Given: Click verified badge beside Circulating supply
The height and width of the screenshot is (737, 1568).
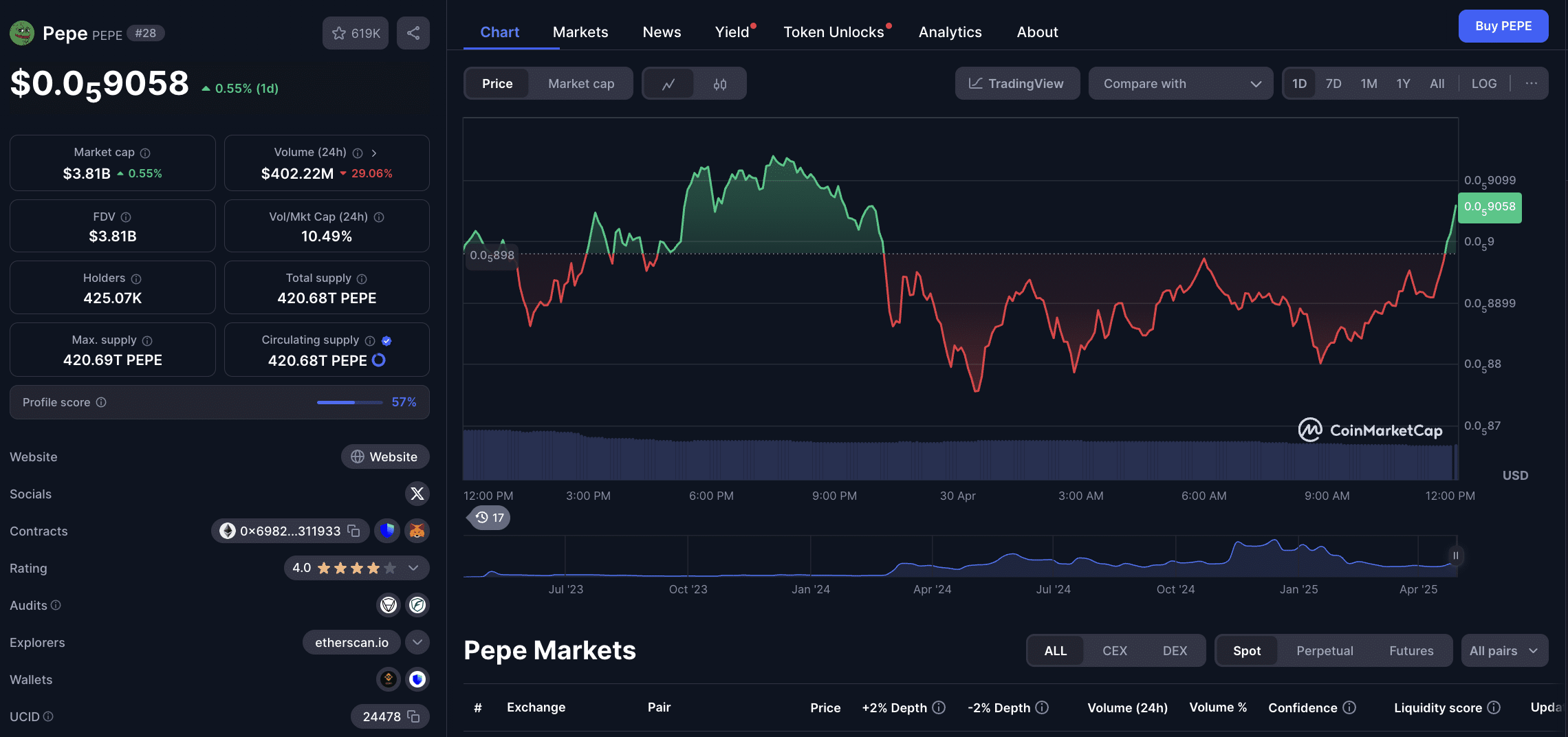Looking at the screenshot, I should [x=386, y=340].
